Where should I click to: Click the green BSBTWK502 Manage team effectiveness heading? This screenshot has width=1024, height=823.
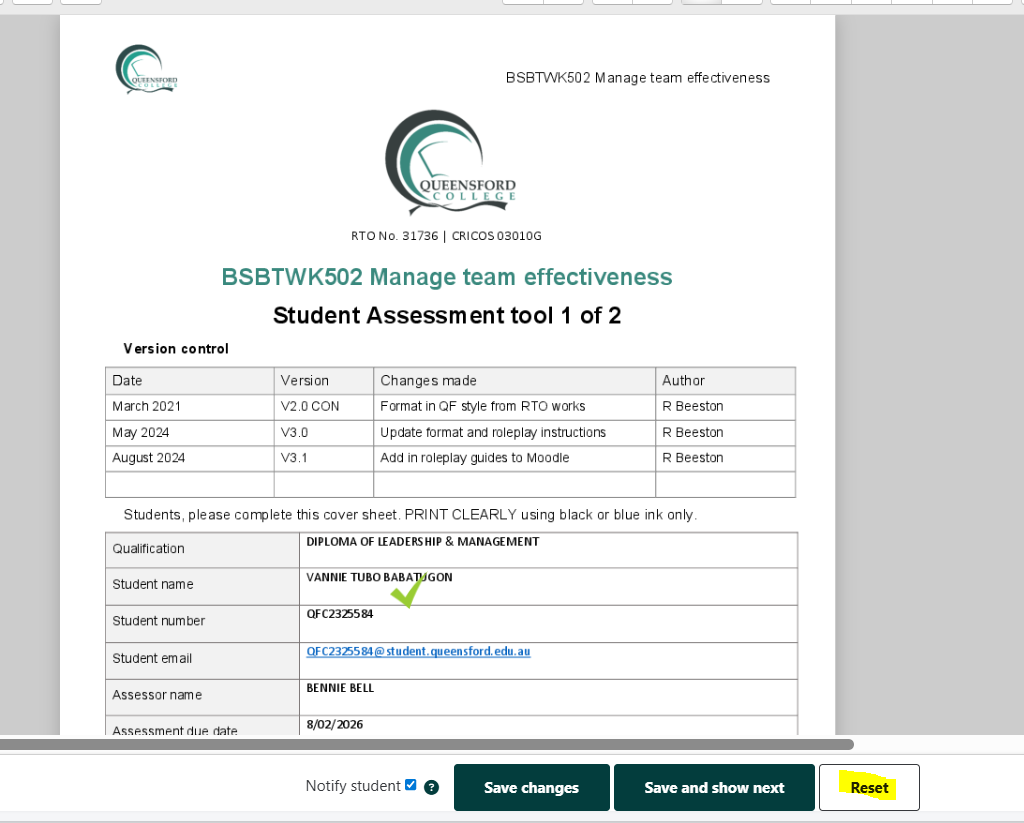click(x=447, y=277)
